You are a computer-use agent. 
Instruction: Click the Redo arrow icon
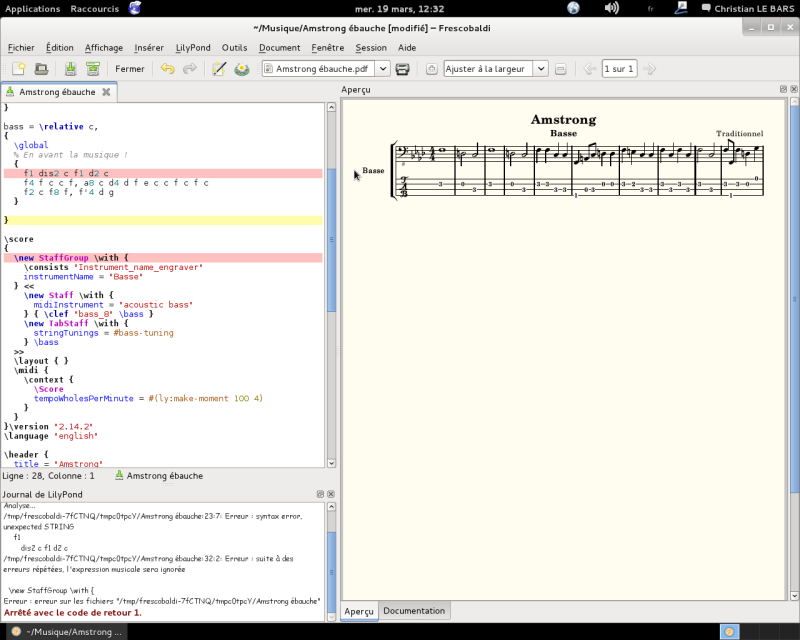click(x=189, y=69)
